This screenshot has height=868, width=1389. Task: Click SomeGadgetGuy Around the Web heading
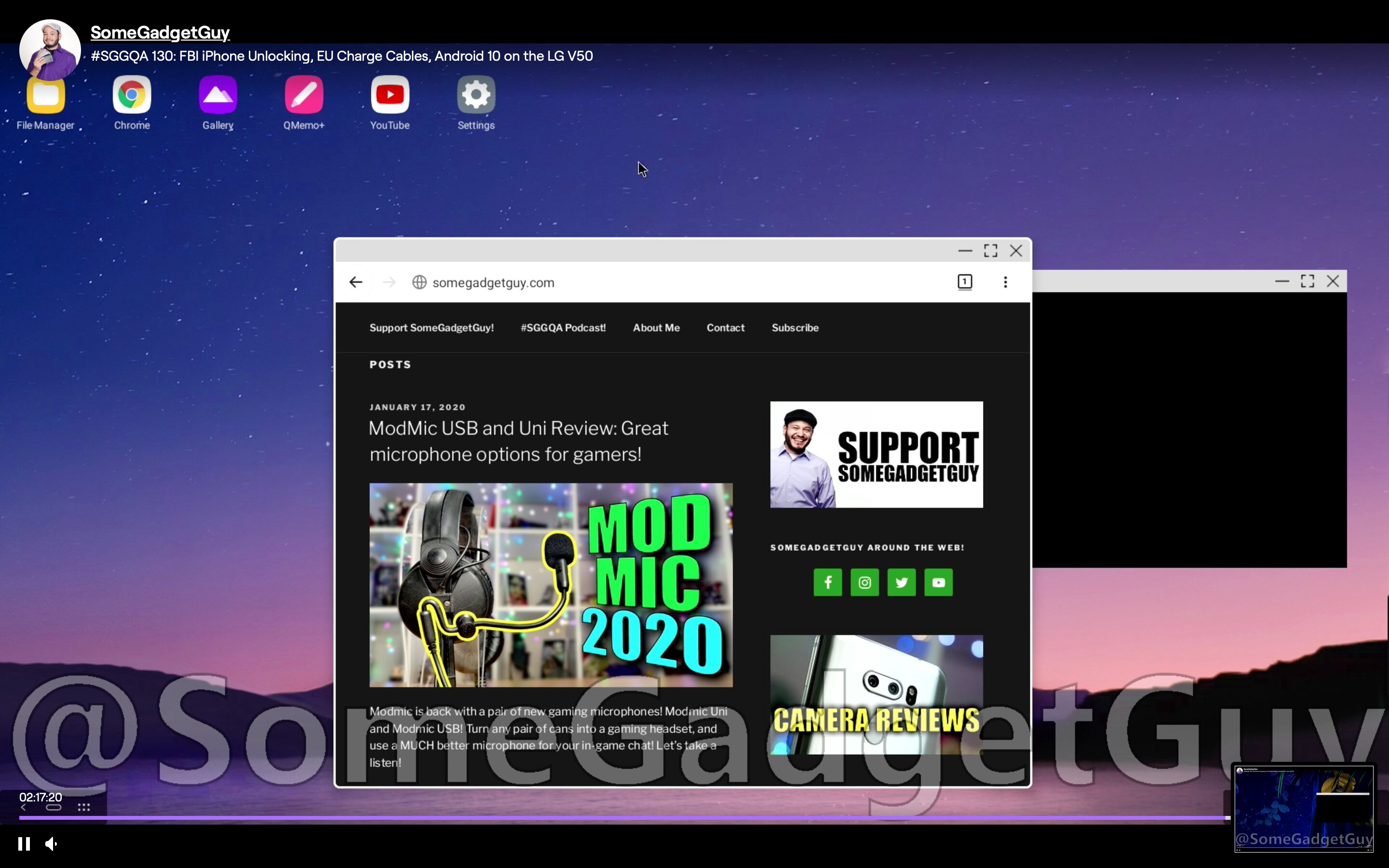click(x=867, y=548)
